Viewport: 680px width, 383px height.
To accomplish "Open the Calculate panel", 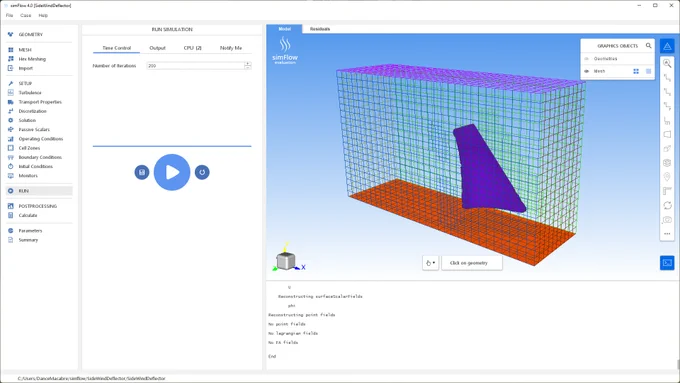I will coord(28,215).
